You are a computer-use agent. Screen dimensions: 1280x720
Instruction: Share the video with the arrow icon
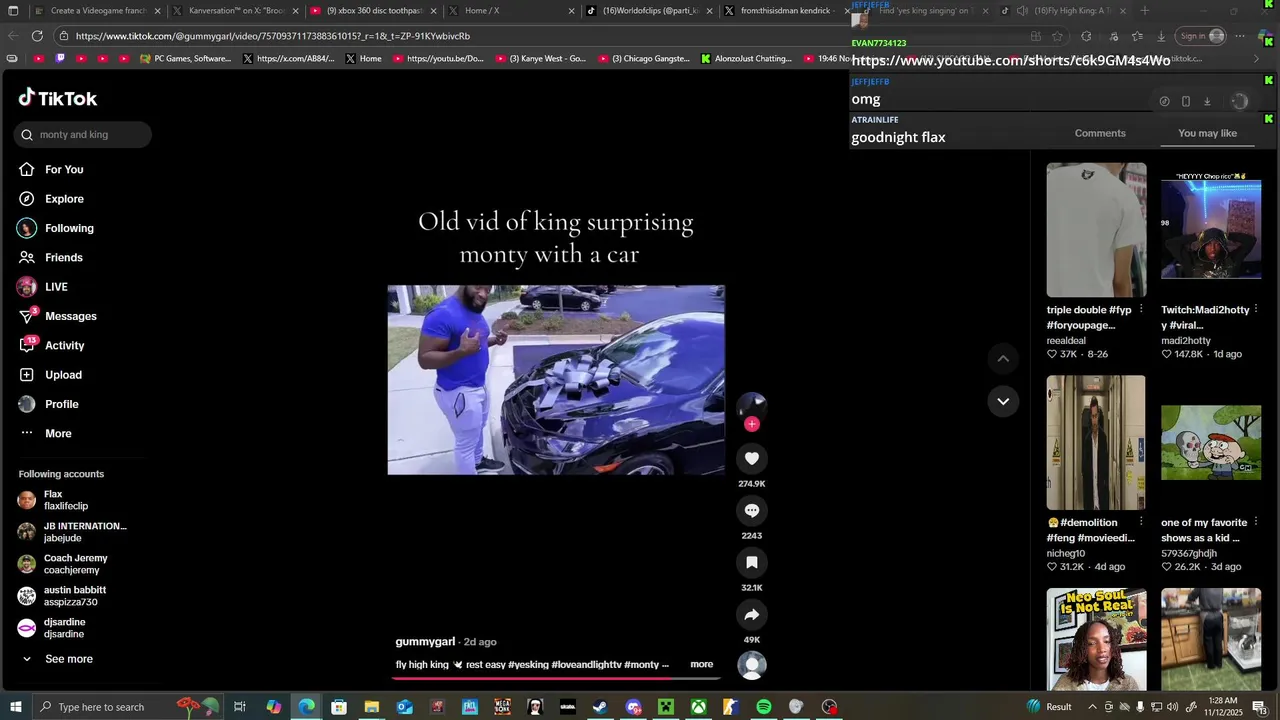coord(752,614)
